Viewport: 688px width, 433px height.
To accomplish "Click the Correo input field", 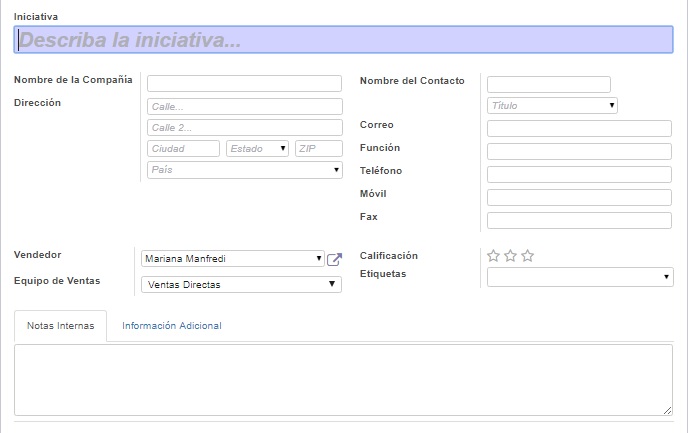I will (579, 129).
